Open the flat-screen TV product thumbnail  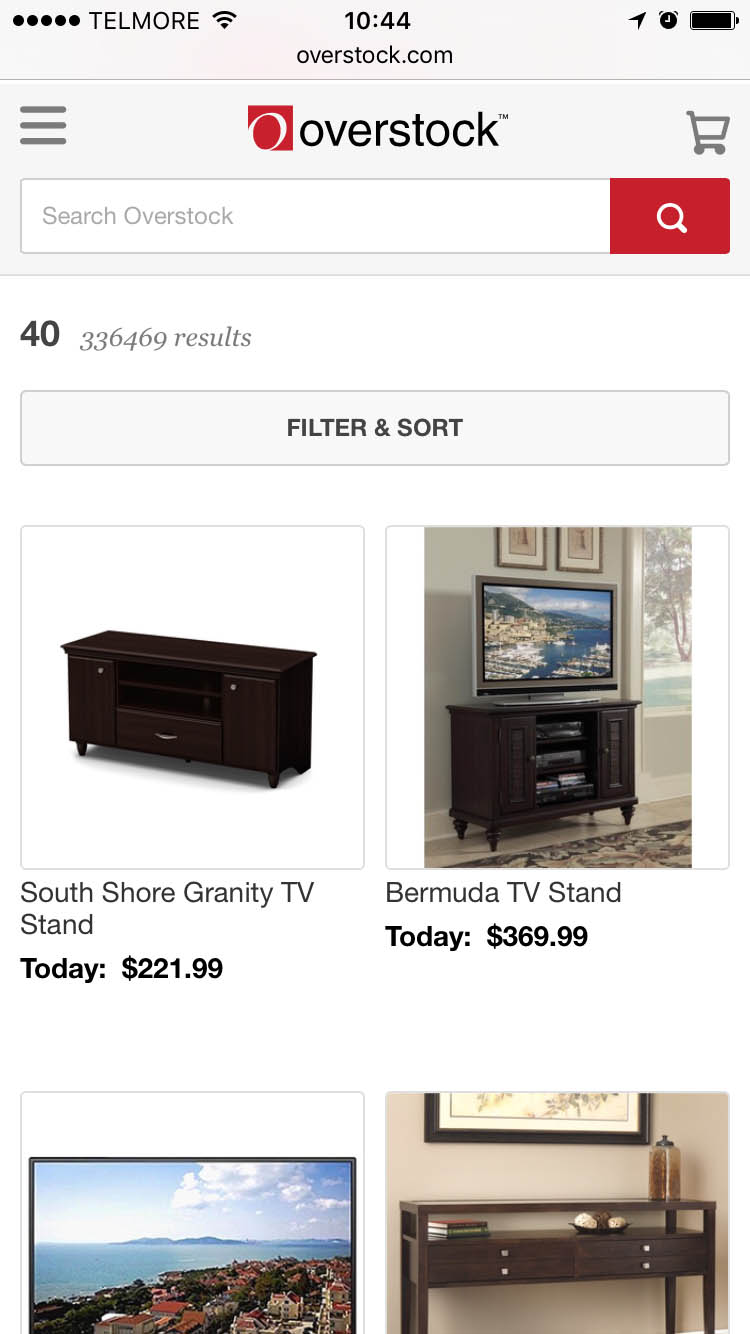[x=192, y=1215]
